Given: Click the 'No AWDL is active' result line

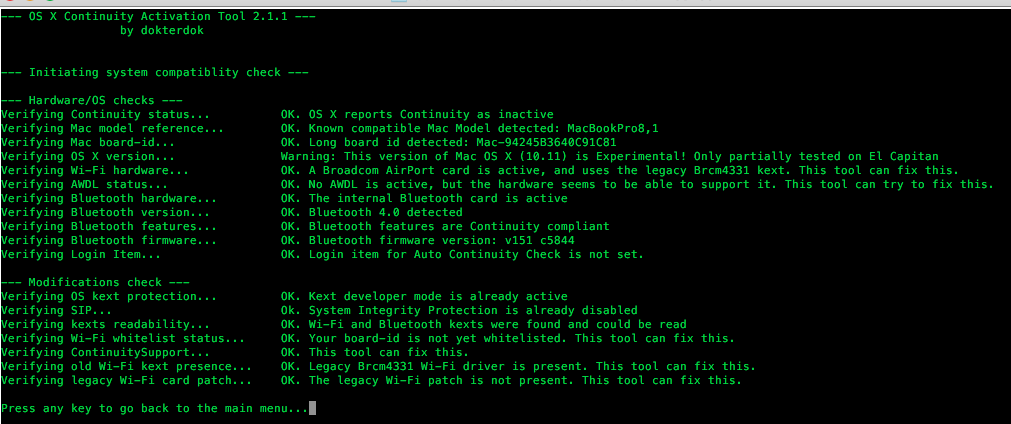Looking at the screenshot, I should click(x=637, y=184).
